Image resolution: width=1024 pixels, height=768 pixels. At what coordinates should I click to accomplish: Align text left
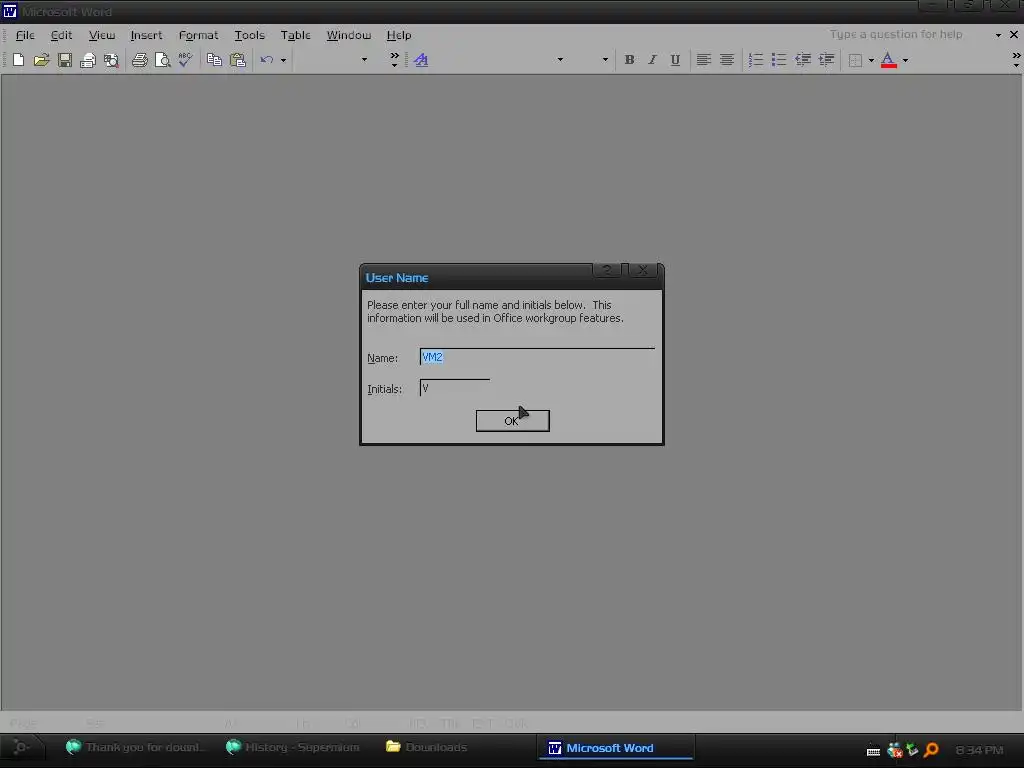pos(703,60)
